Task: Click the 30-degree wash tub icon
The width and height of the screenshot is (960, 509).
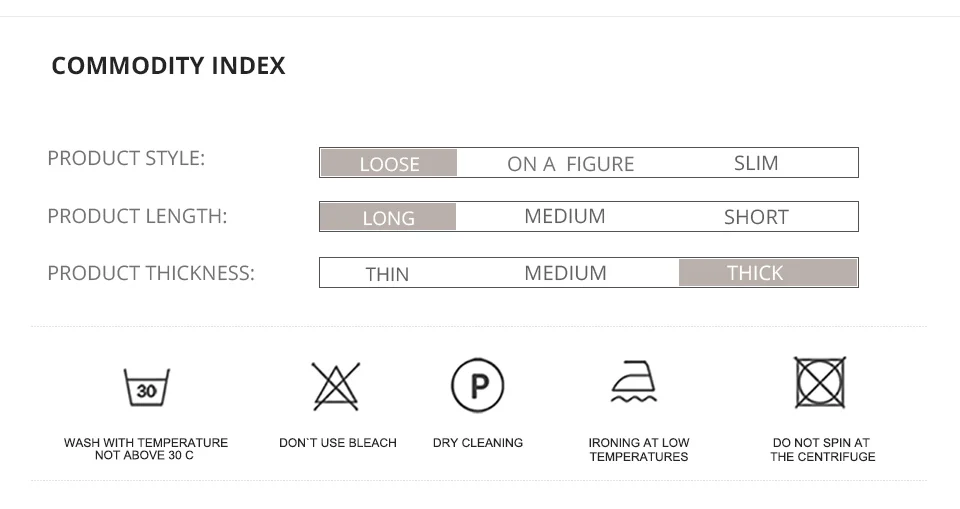Action: click(146, 387)
